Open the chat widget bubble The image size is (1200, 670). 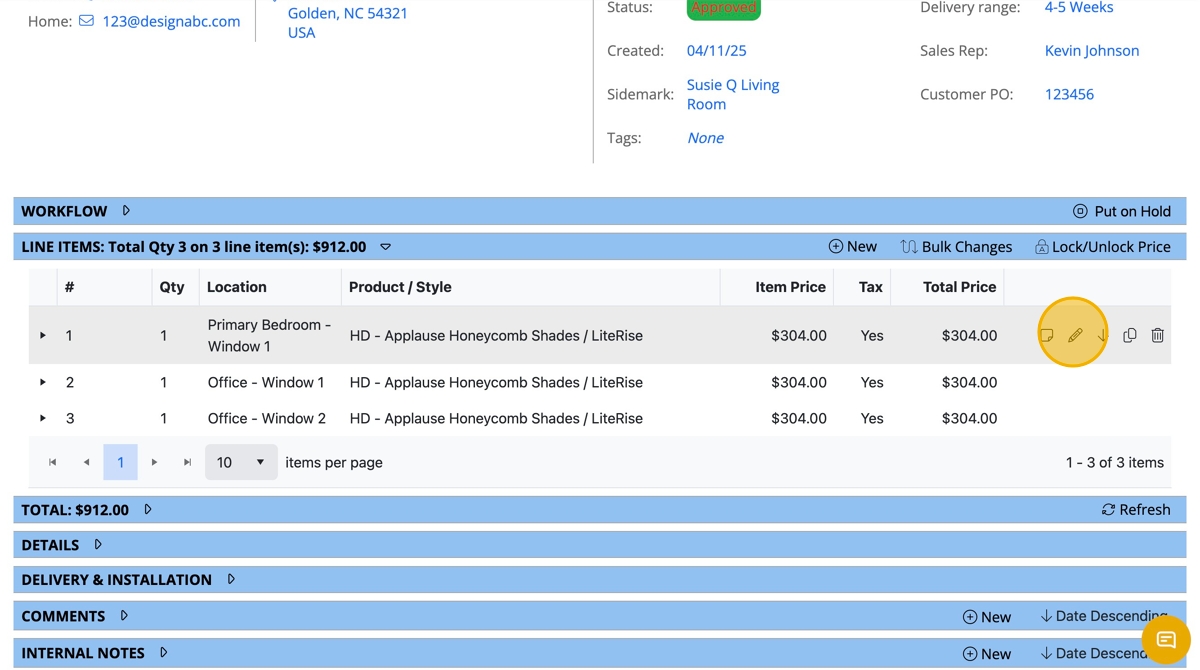tap(1166, 640)
